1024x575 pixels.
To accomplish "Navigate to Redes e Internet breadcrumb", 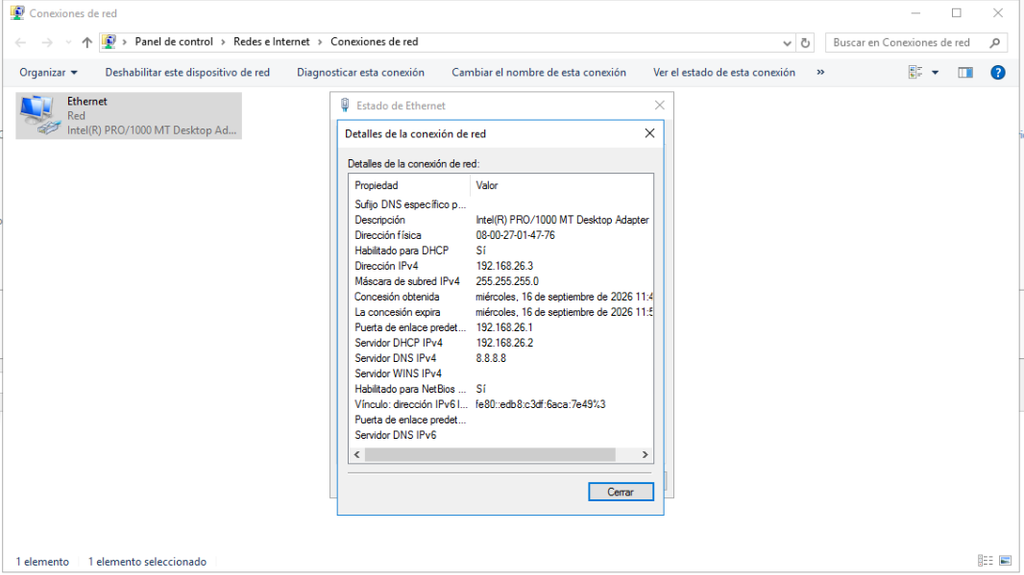I will click(x=272, y=42).
